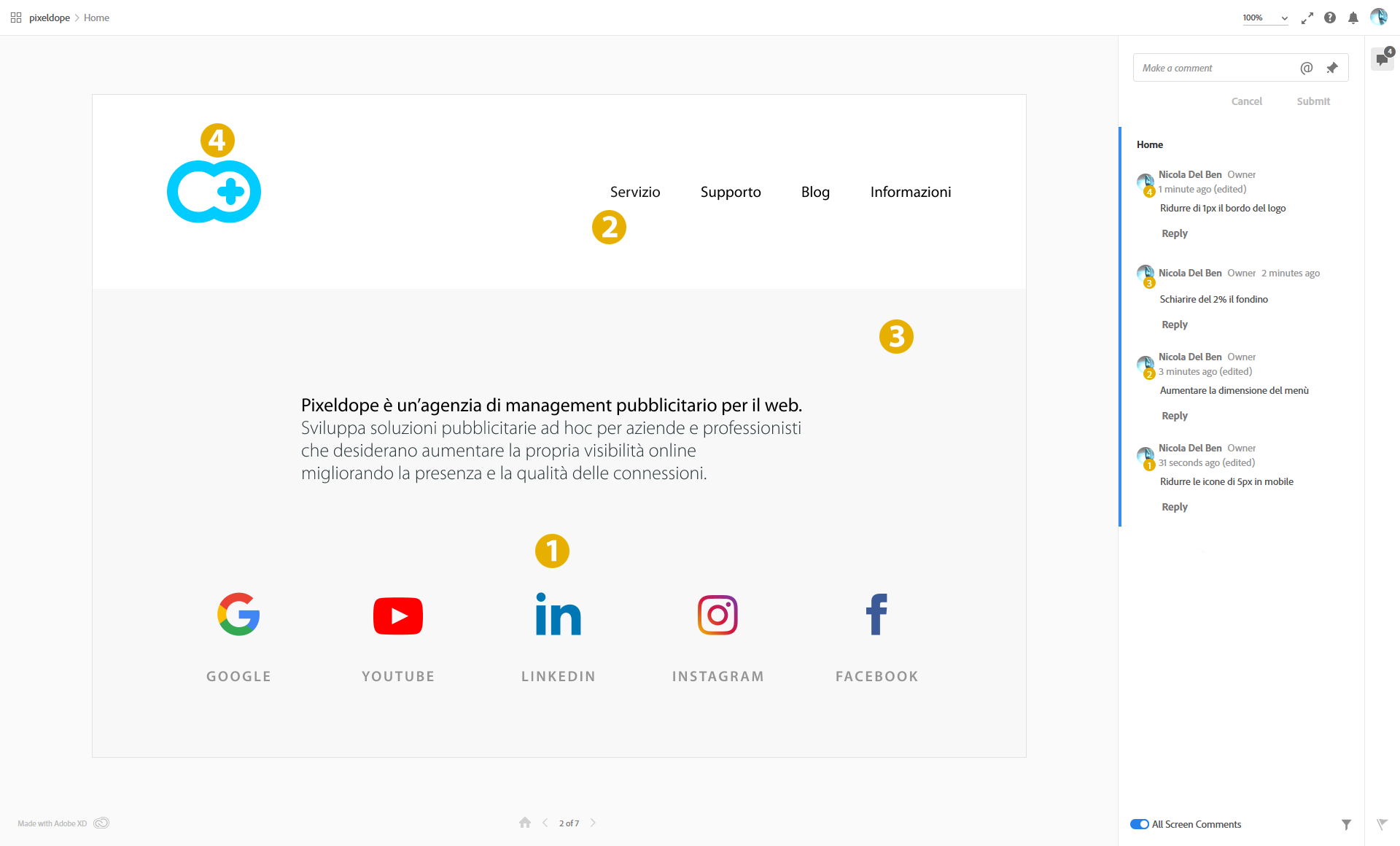The image size is (1400, 846).
Task: Enter fullscreen mode with the expand arrows icon
Action: (1307, 18)
